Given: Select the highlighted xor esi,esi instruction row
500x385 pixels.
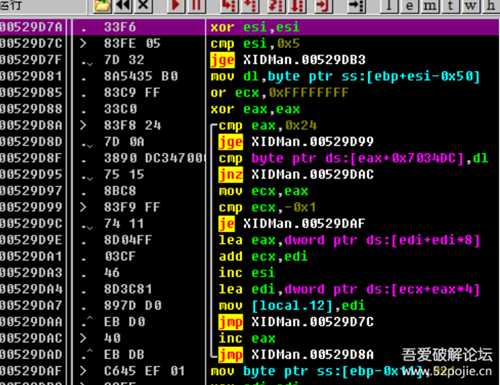Looking at the screenshot, I should [250, 27].
